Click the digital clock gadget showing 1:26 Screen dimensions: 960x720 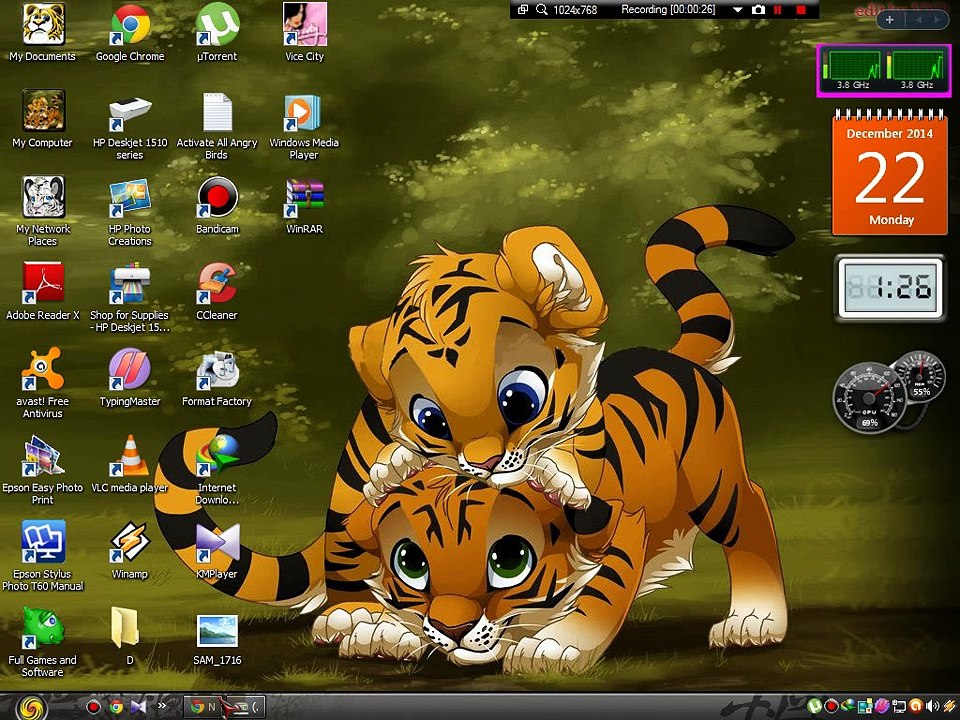(890, 288)
